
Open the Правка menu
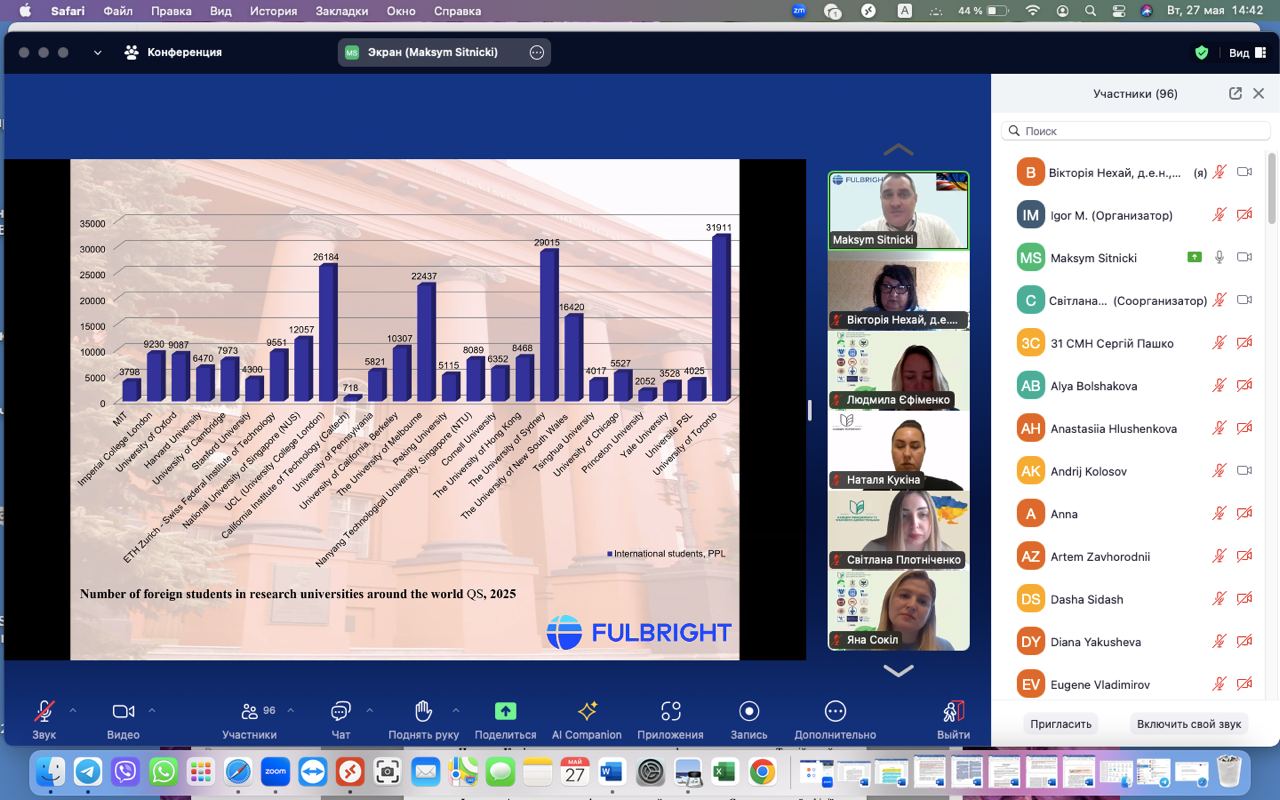point(171,11)
